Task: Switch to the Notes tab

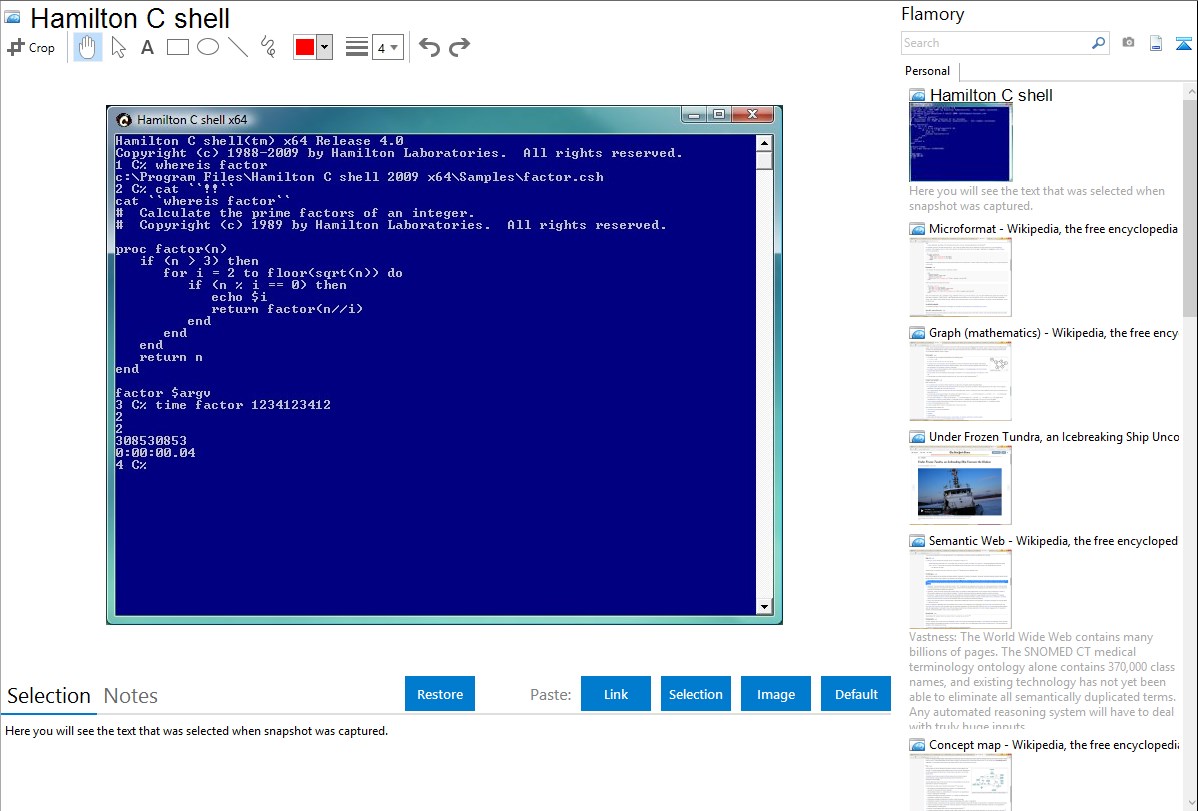Action: 131,696
